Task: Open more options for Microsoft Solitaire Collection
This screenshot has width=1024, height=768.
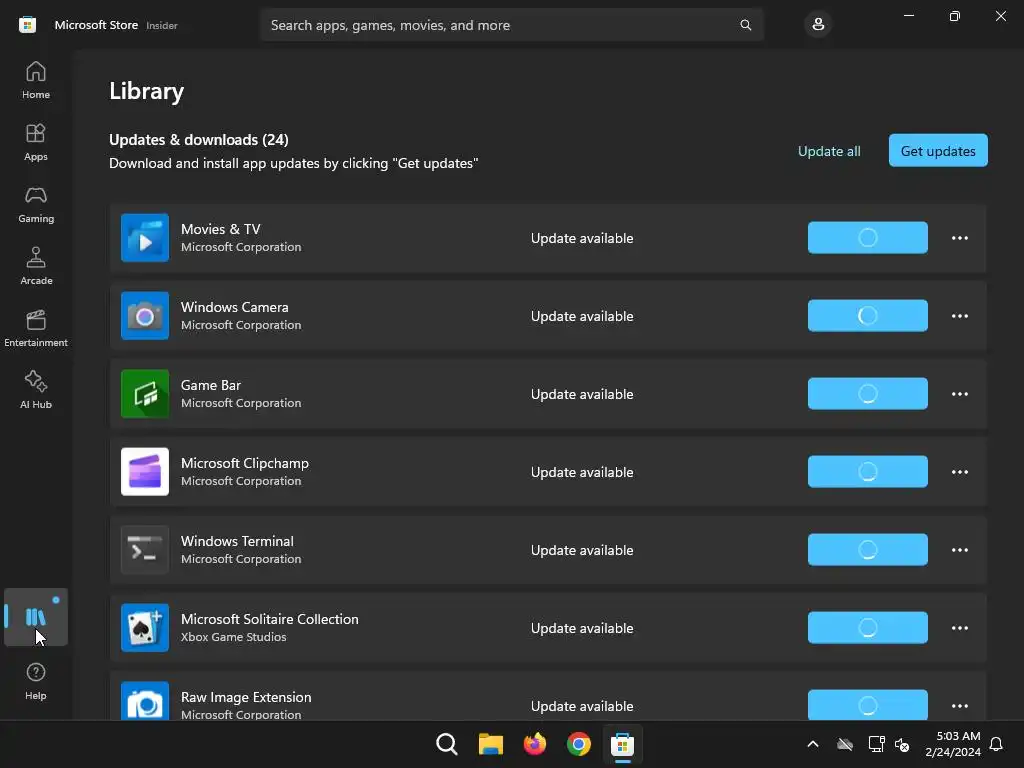Action: (960, 628)
